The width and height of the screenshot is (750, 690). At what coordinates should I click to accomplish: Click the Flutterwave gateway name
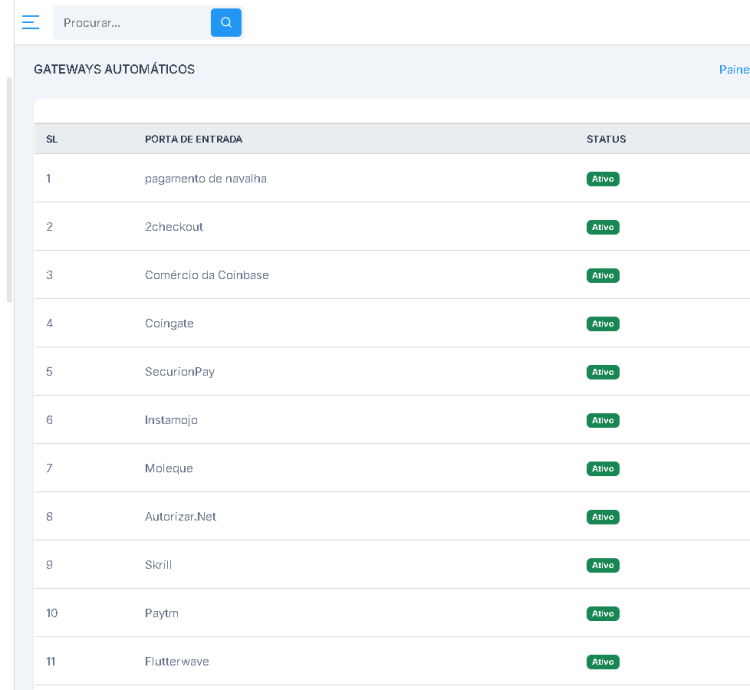coord(176,661)
